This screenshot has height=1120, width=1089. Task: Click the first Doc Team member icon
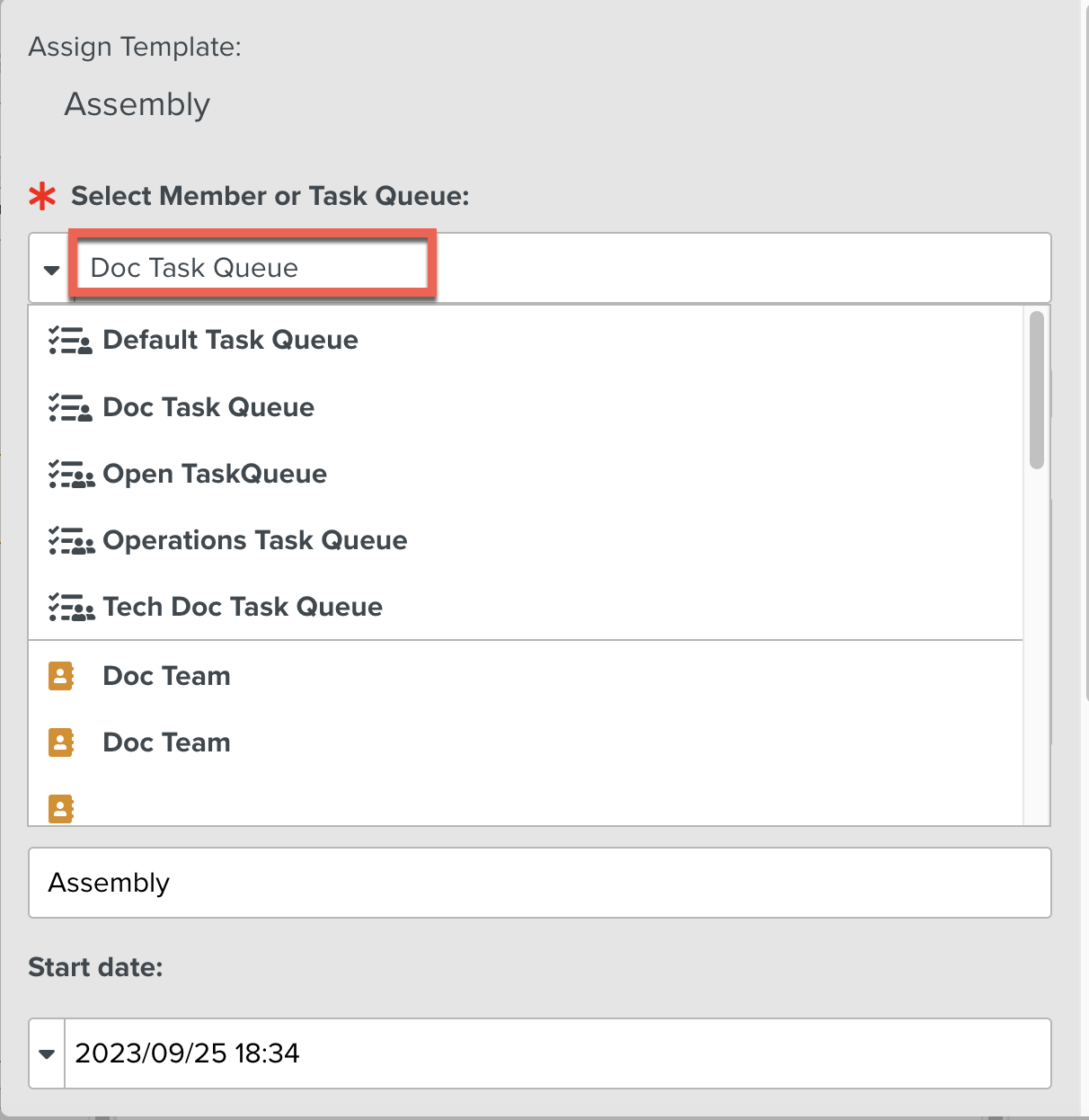tap(60, 675)
